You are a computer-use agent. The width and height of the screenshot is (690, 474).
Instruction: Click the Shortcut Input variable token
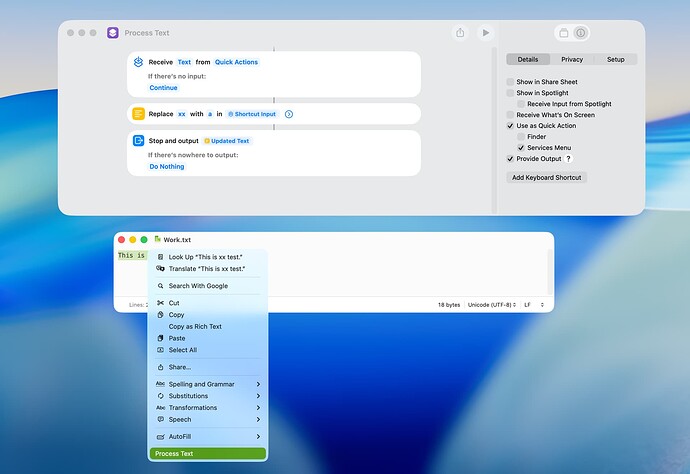tap(252, 114)
